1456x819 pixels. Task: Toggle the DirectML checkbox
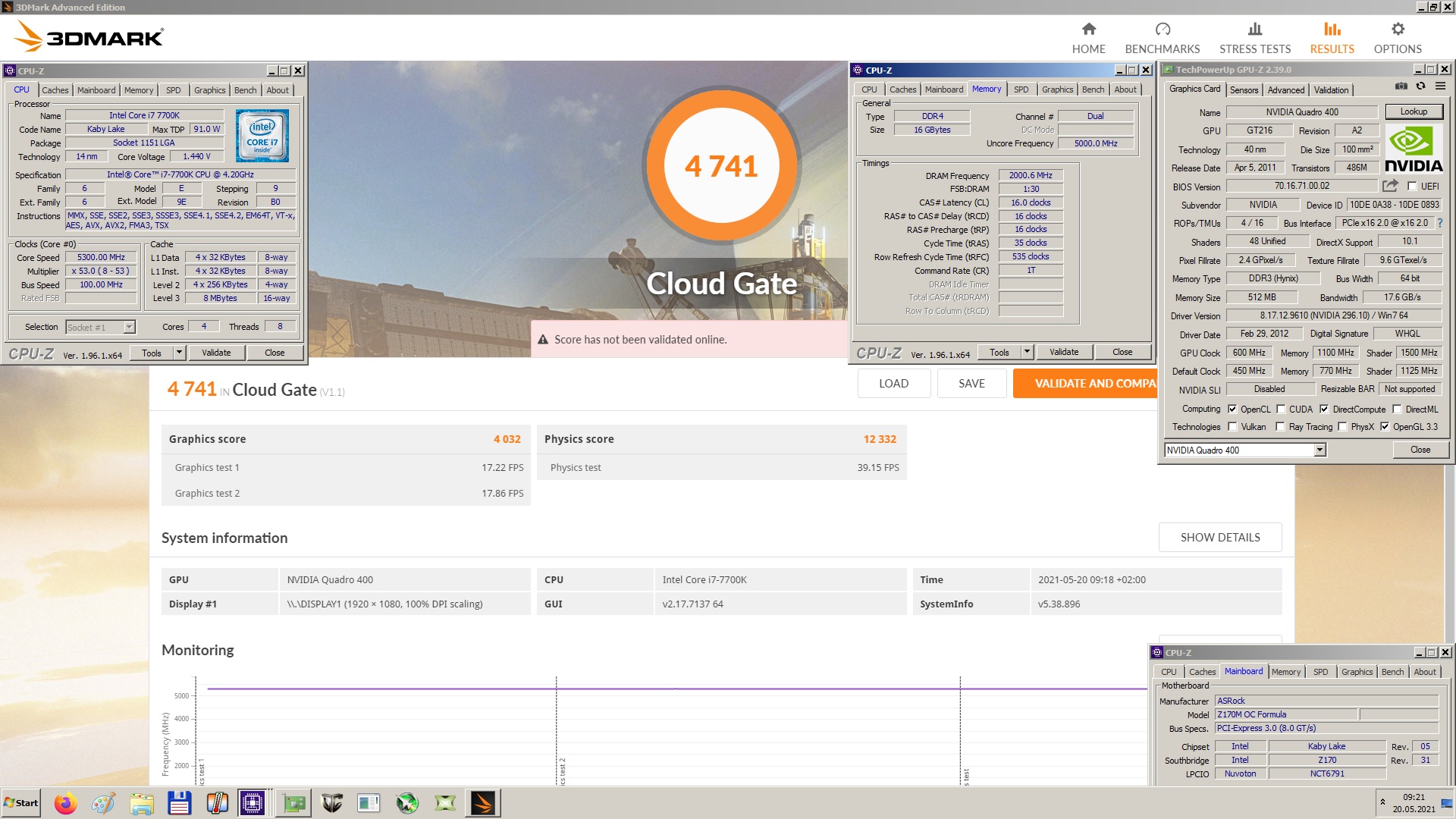[x=1397, y=409]
